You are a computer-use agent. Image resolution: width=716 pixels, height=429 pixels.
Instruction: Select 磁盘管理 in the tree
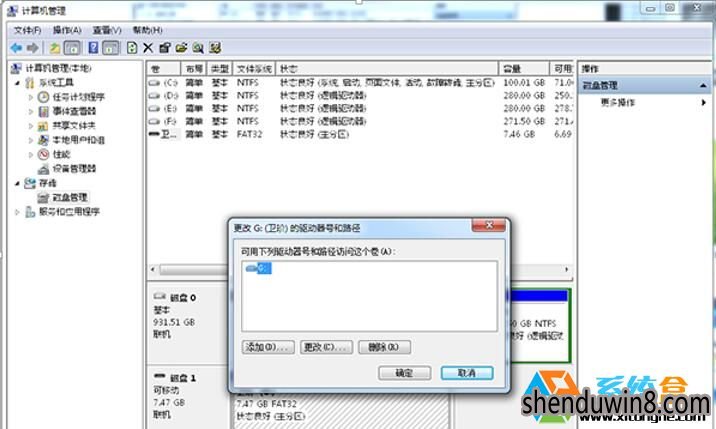[69, 197]
